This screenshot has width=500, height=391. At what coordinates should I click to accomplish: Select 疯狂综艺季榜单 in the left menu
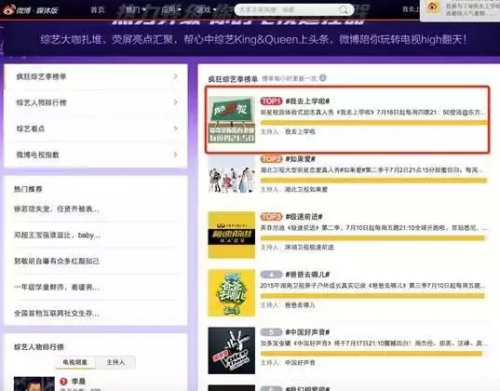click(x=96, y=77)
